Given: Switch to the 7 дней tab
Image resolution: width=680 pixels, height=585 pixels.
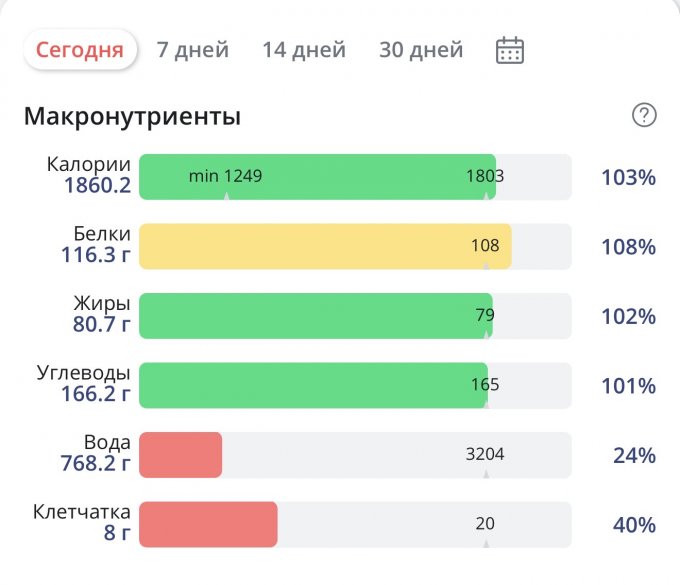Looking at the screenshot, I should point(193,49).
